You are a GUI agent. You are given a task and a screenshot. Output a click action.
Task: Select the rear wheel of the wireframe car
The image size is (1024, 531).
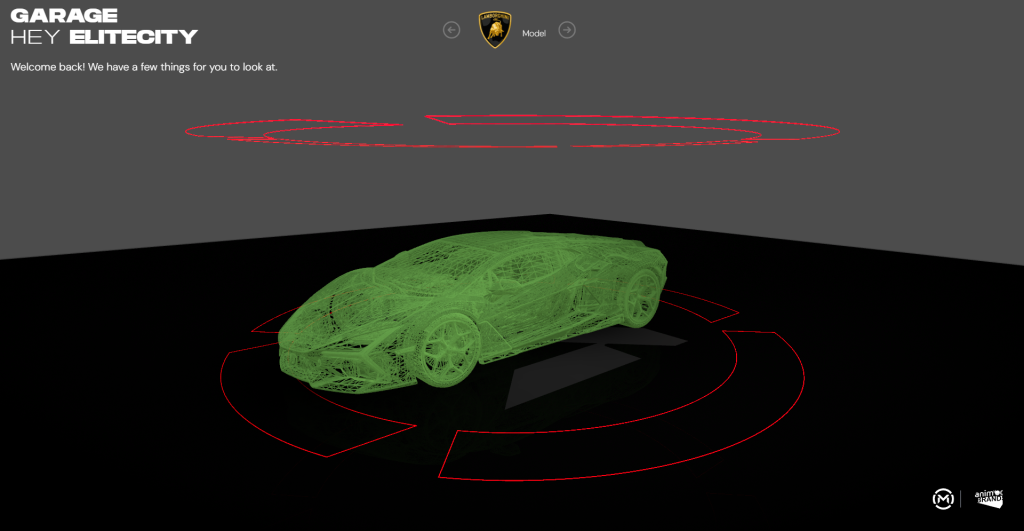641,290
